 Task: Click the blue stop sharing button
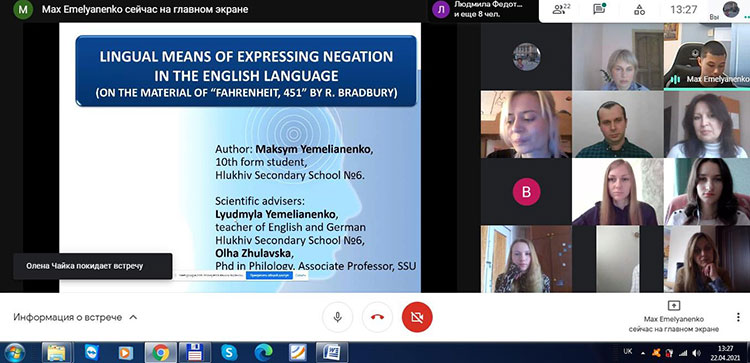[268, 275]
